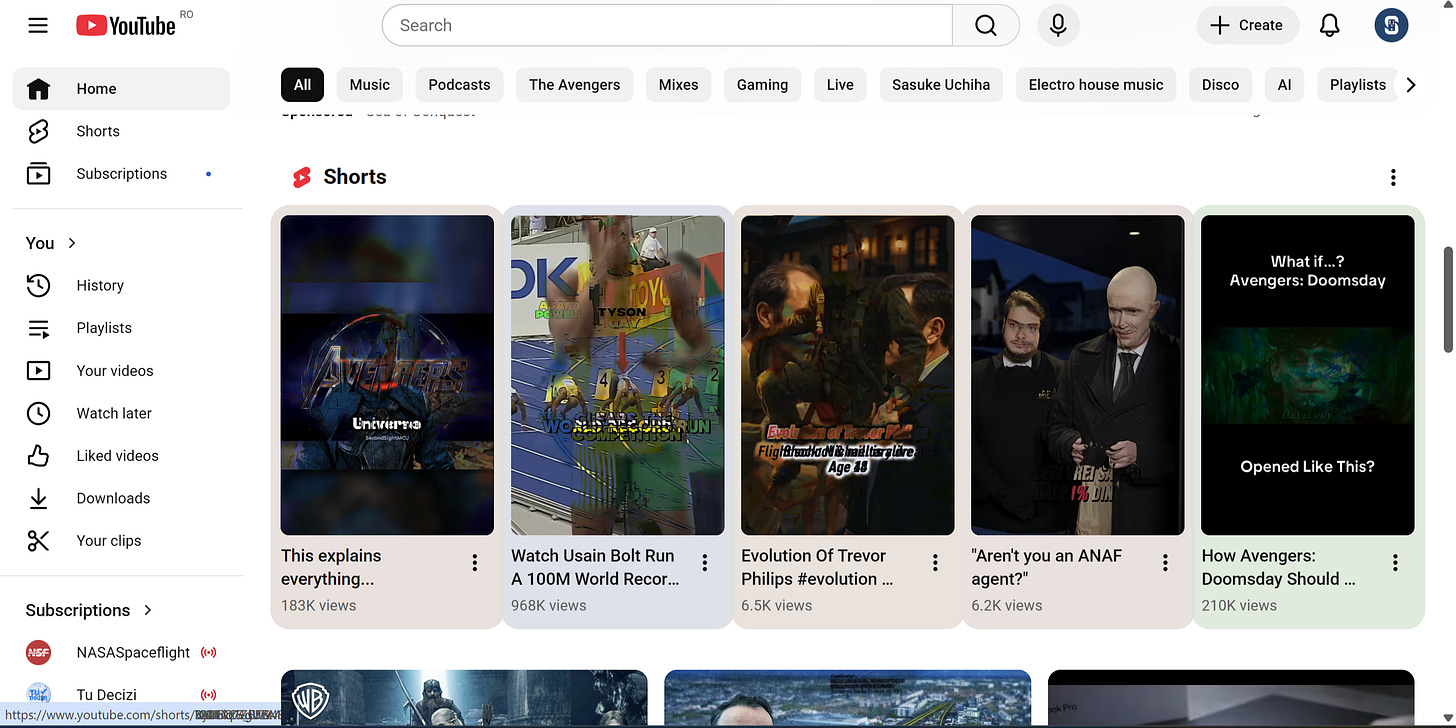Play the ANAF agent short thumbnail
The width and height of the screenshot is (1456, 728).
point(1077,375)
